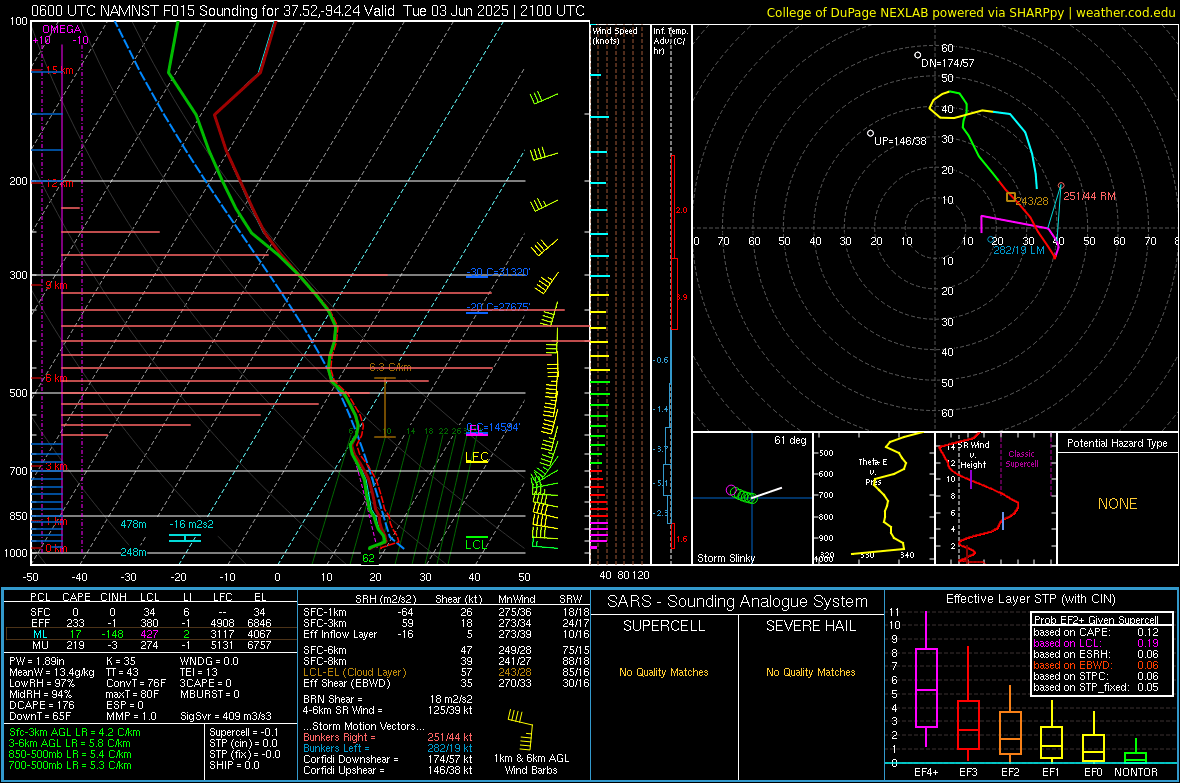Viewport: 1180px width, 783px height.
Task: Click the yellow LFC marker on the skew-T
Action: (476, 457)
